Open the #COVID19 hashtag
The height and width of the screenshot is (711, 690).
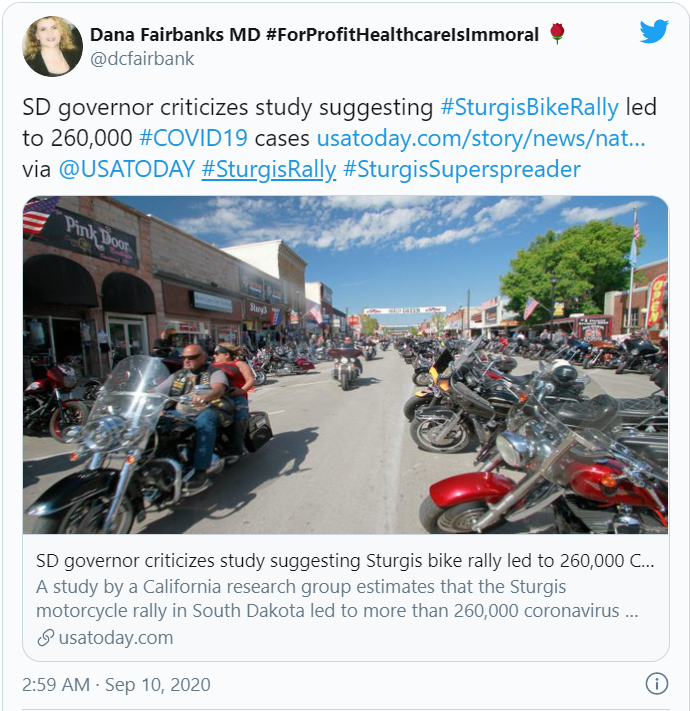tap(194, 138)
